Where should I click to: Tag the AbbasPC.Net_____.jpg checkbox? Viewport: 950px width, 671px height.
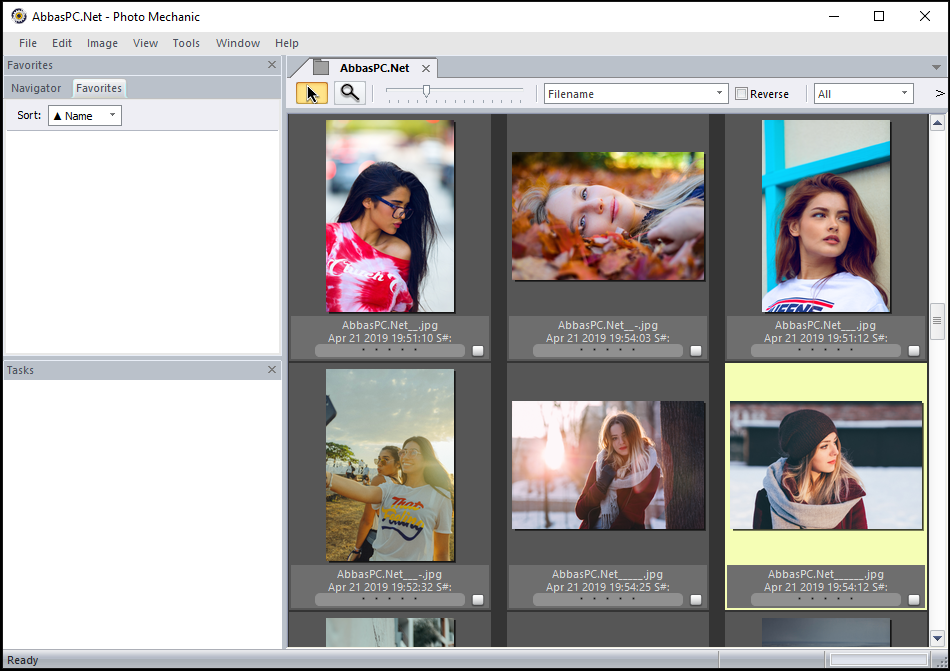click(x=914, y=600)
